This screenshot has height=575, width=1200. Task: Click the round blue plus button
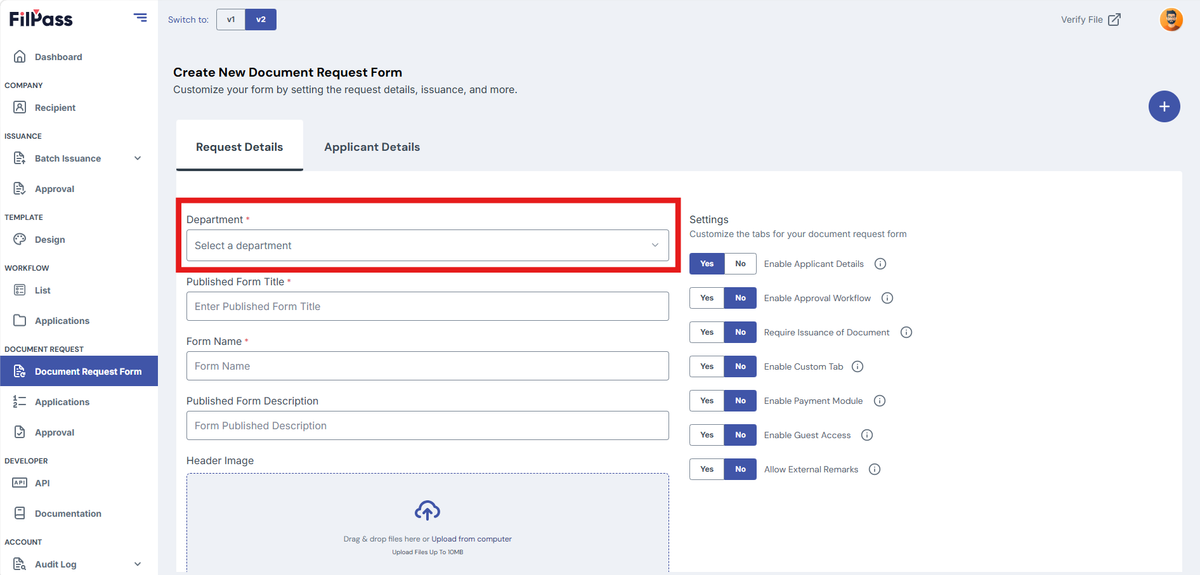1164,106
